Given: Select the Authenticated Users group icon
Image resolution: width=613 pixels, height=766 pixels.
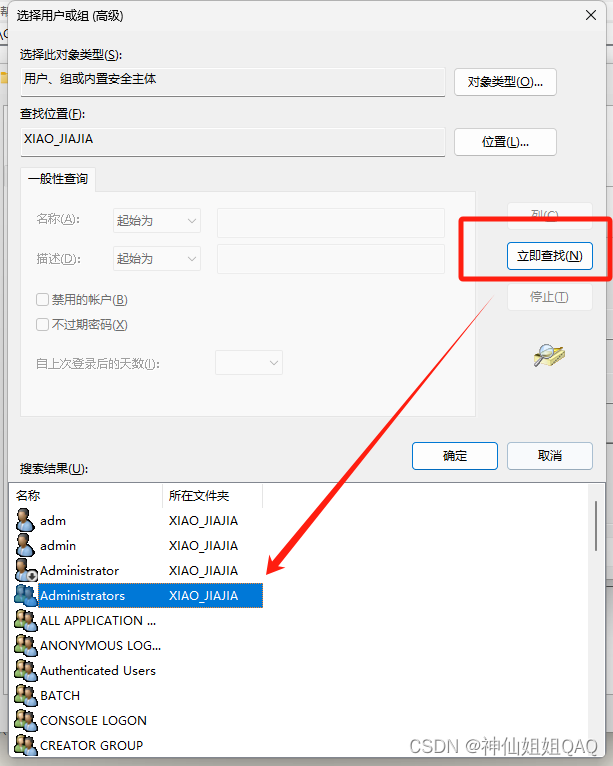Looking at the screenshot, I should coord(26,670).
